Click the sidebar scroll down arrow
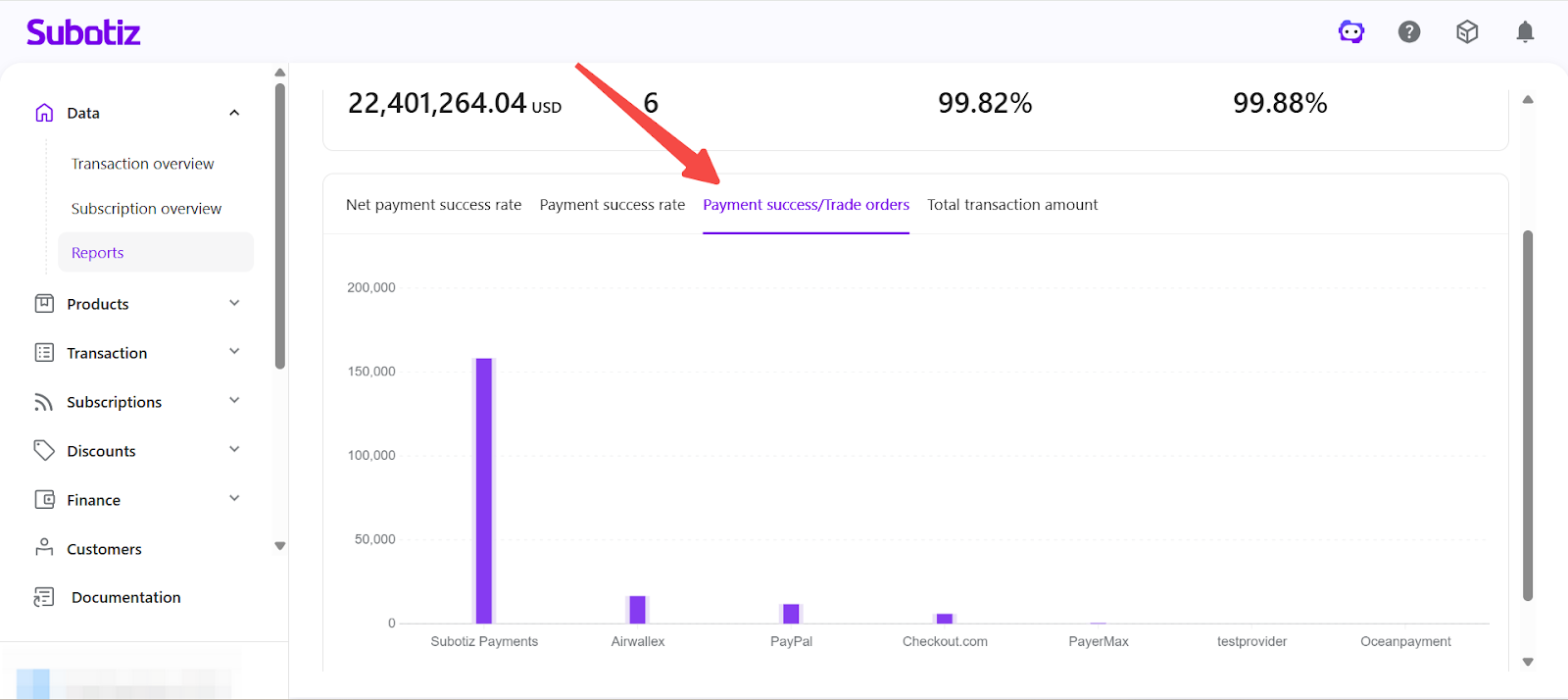The image size is (1568, 700). (280, 546)
